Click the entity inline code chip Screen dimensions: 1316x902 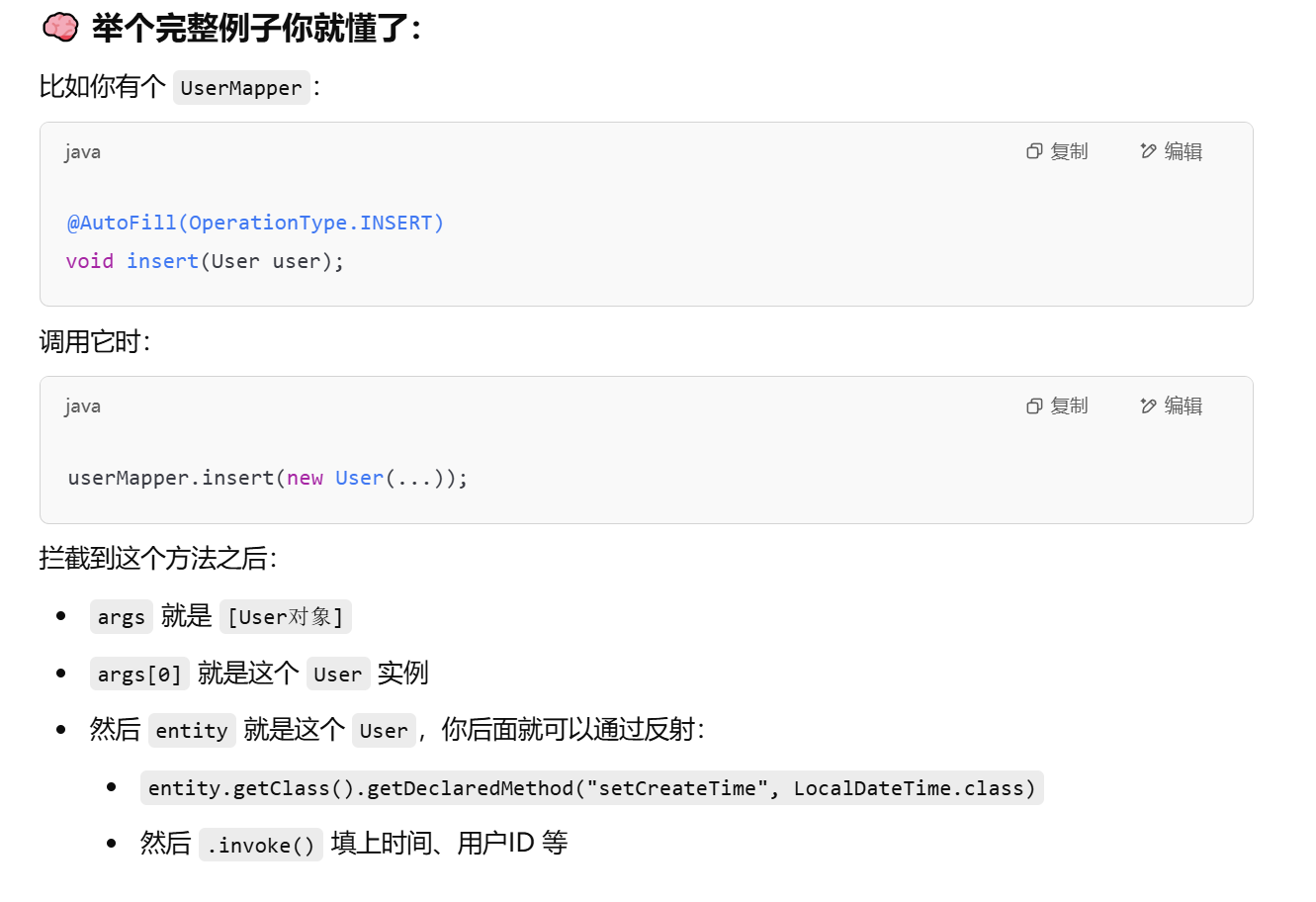[x=191, y=730]
